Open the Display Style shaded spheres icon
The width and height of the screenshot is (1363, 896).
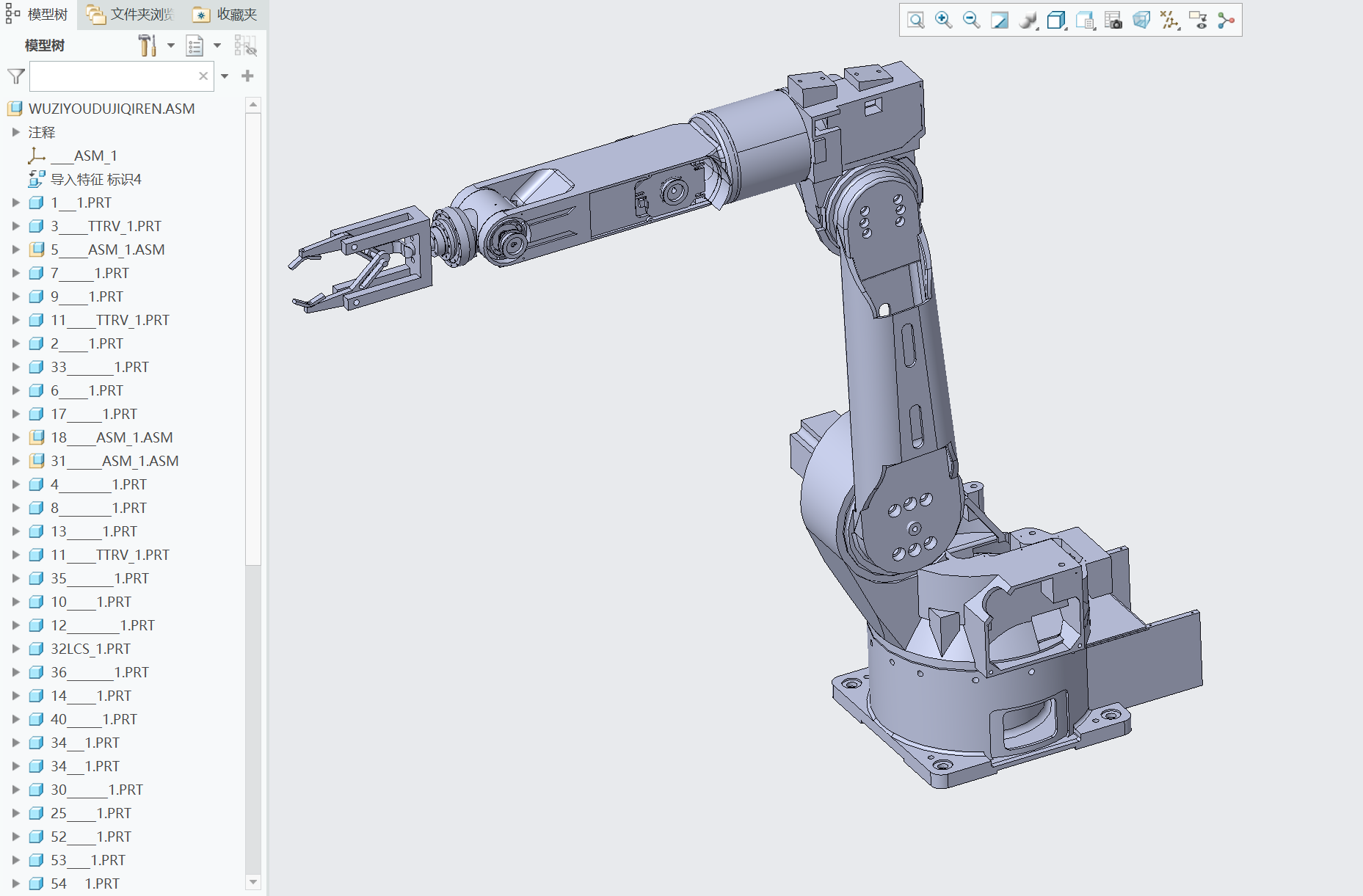coord(1028,21)
